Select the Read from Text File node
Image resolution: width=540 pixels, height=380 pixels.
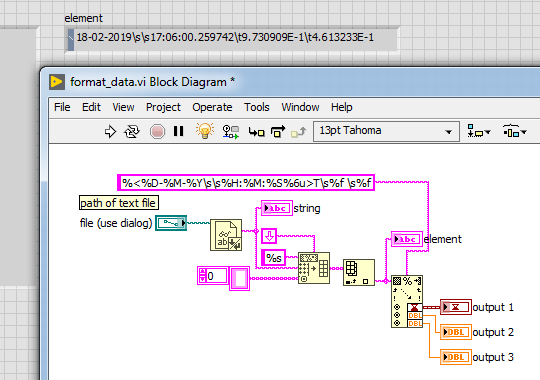point(226,235)
